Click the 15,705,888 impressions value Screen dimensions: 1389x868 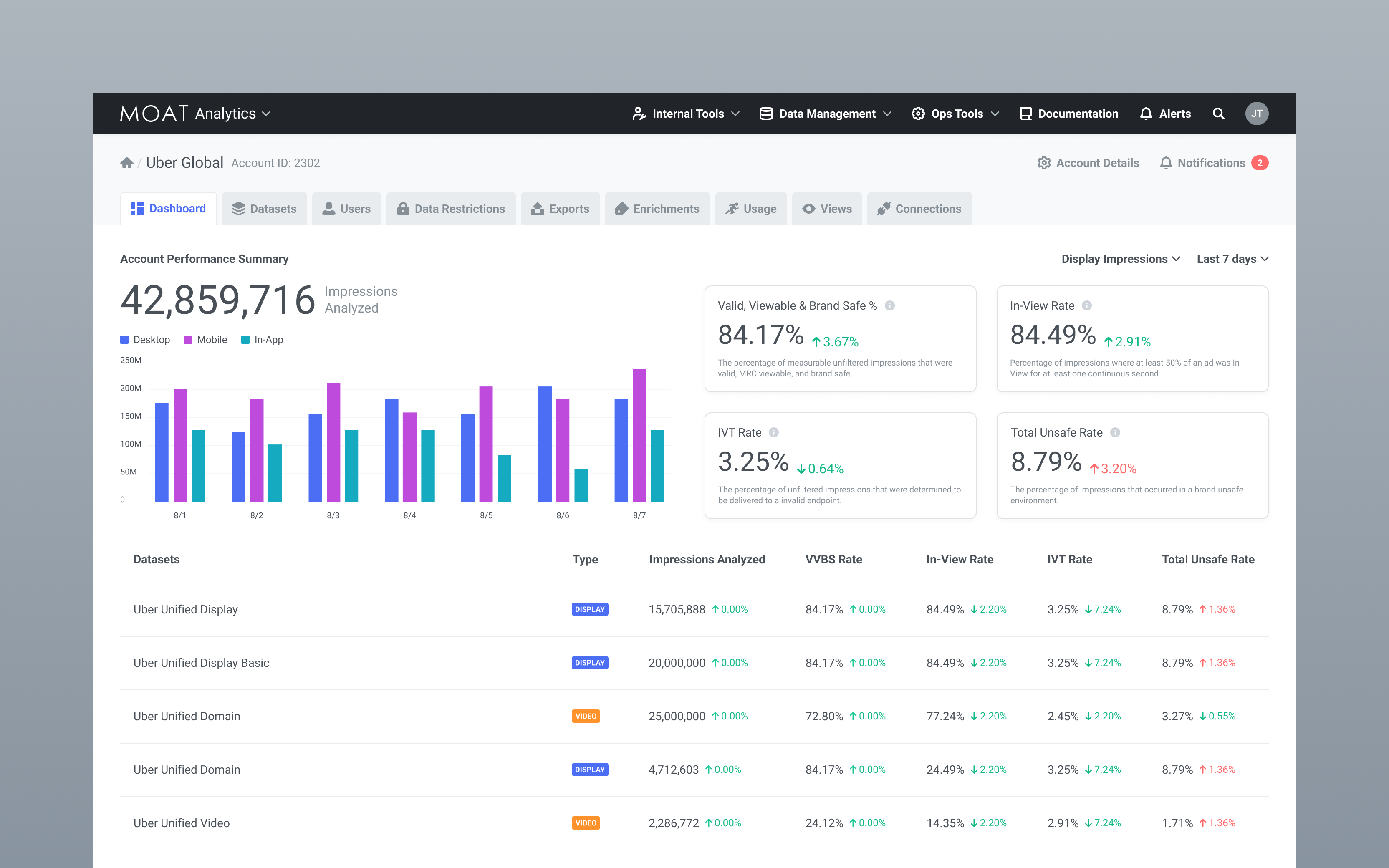[x=677, y=609]
